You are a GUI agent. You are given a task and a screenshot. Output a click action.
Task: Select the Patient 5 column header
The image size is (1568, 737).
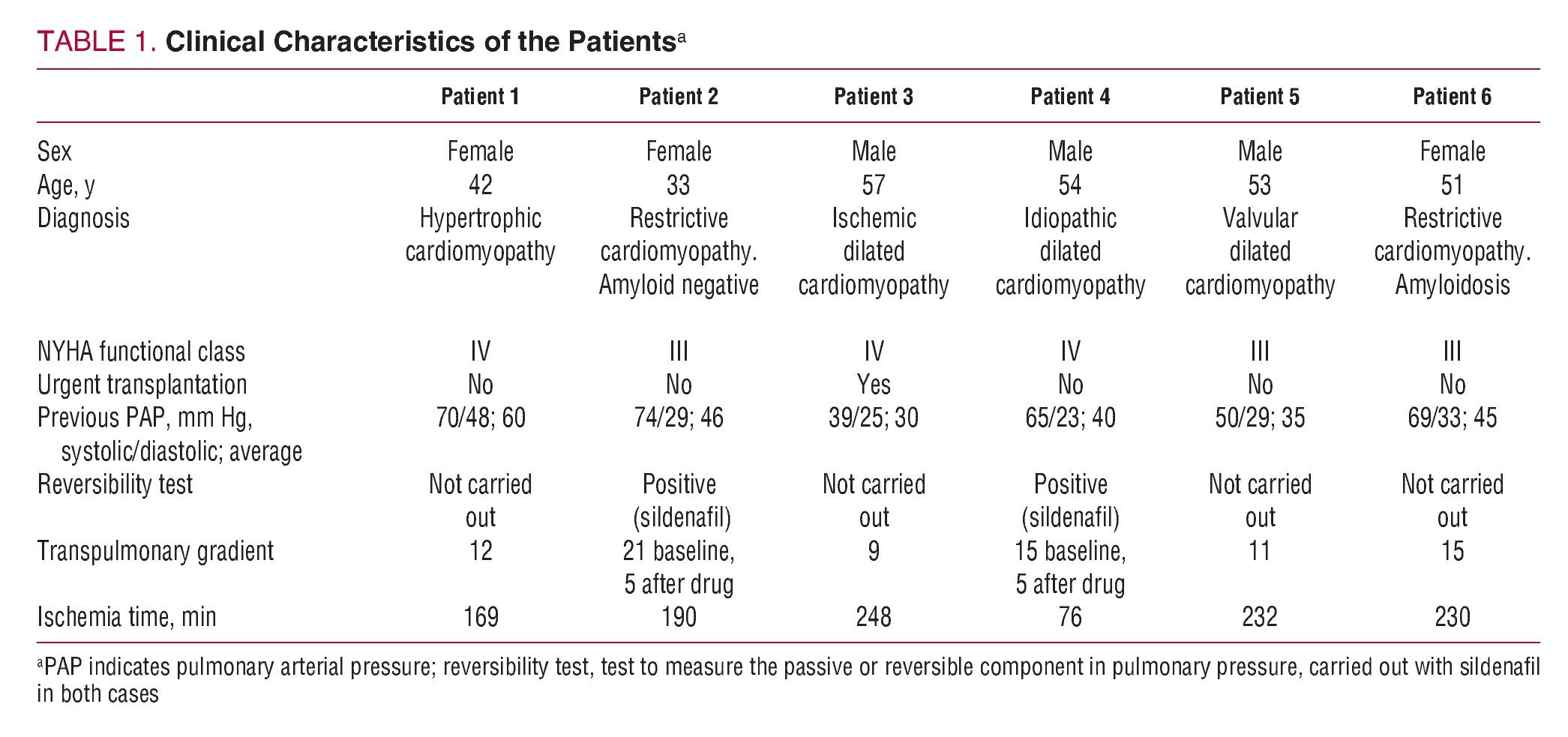[x=1260, y=97]
